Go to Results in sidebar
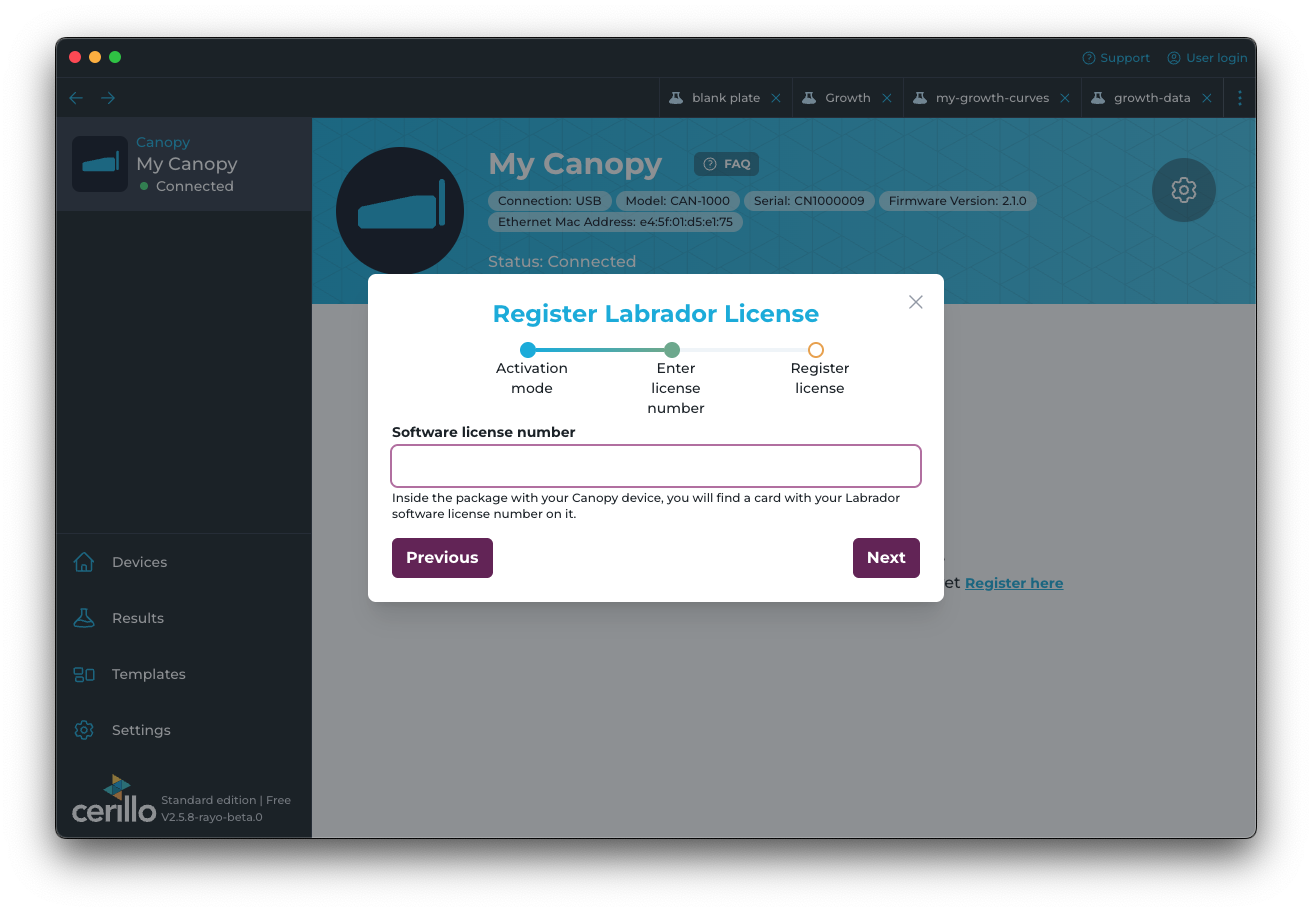 click(137, 618)
